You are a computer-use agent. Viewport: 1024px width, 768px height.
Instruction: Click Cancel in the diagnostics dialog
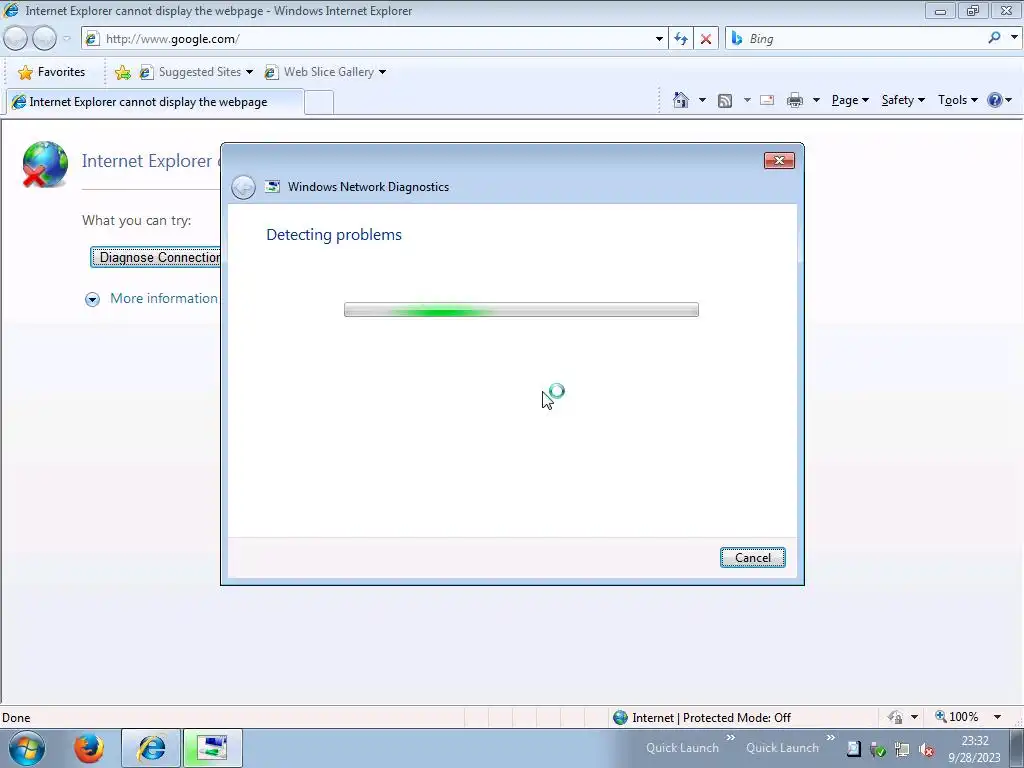point(752,558)
